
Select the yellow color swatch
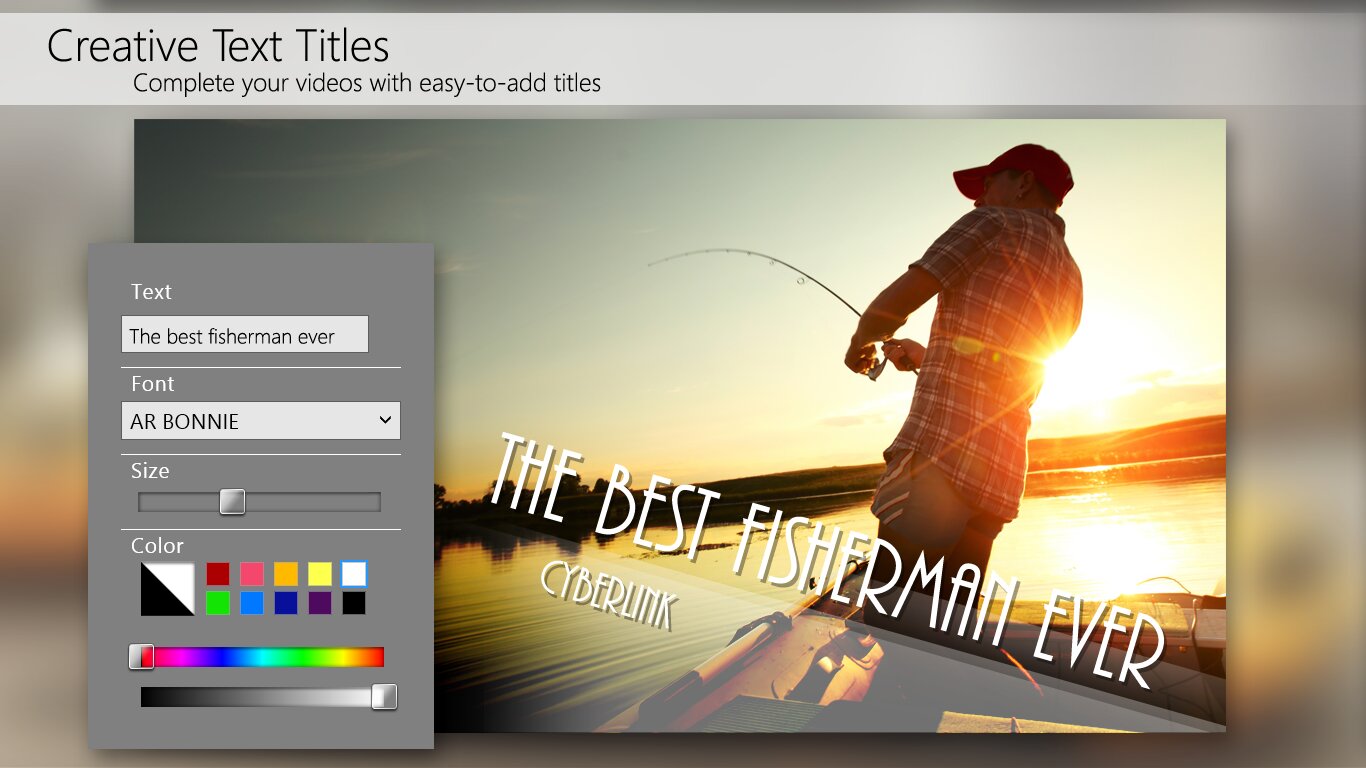click(320, 574)
